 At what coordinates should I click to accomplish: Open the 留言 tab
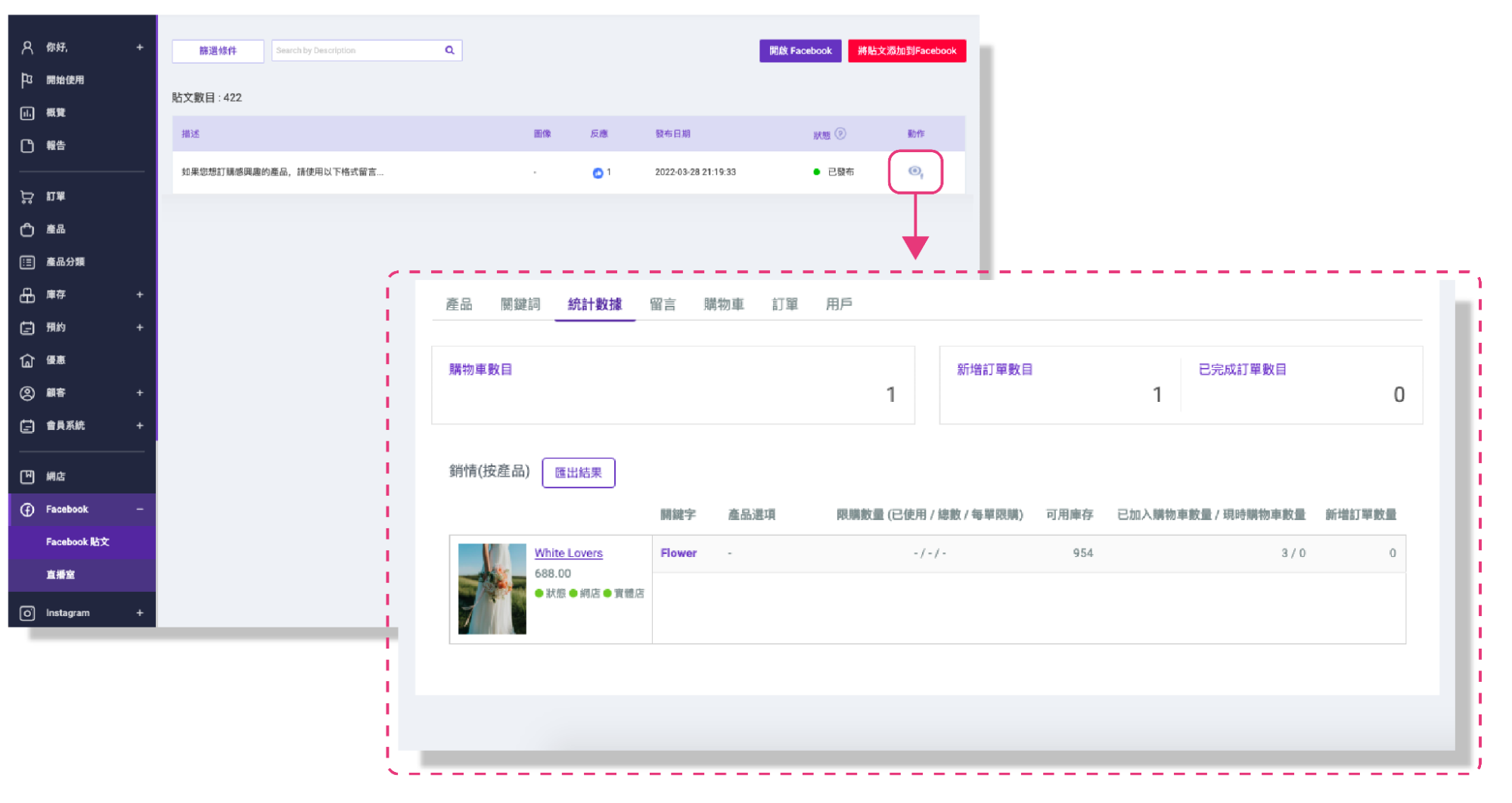pyautogui.click(x=663, y=304)
